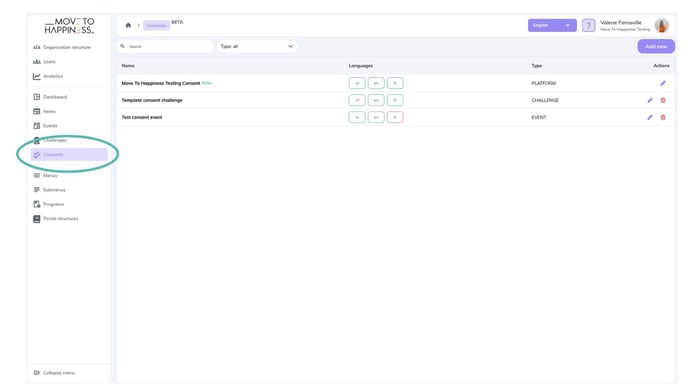The image size is (688, 387).
Task: Click the Search input field
Action: coord(165,47)
